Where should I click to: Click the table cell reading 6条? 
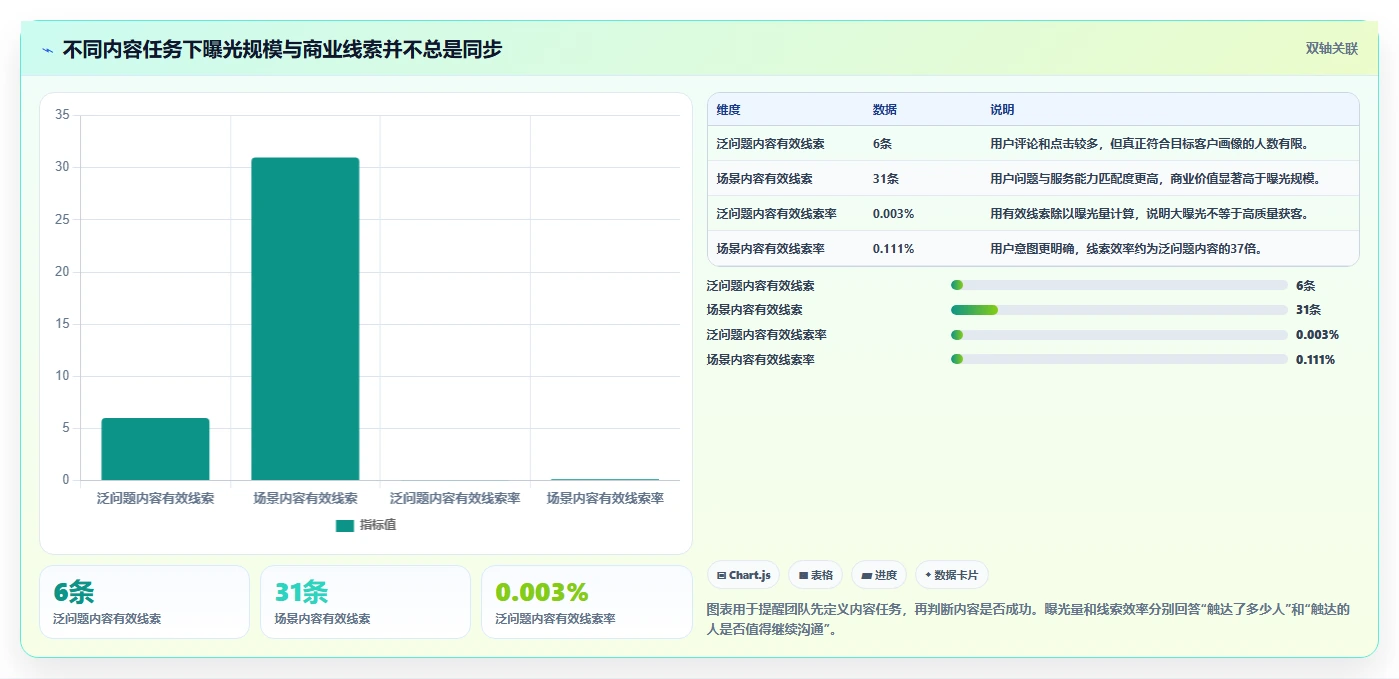[x=882, y=144]
